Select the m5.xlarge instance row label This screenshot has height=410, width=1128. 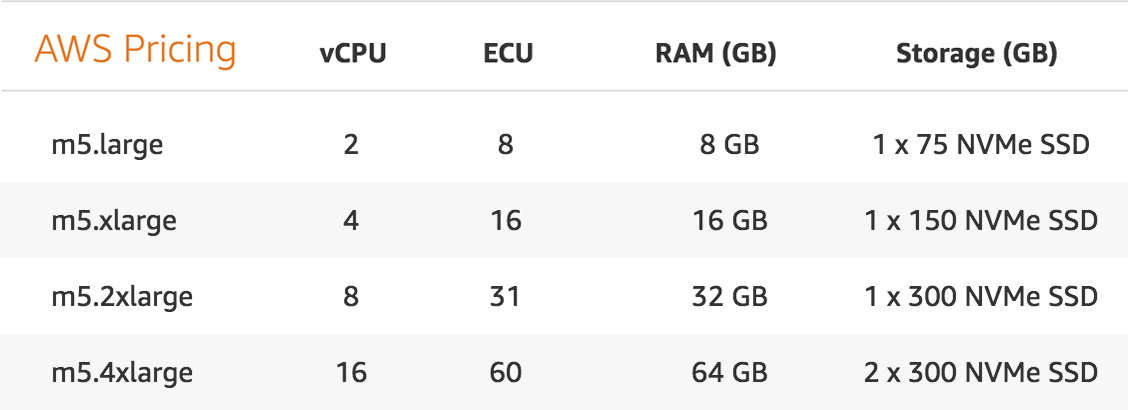[x=114, y=220]
